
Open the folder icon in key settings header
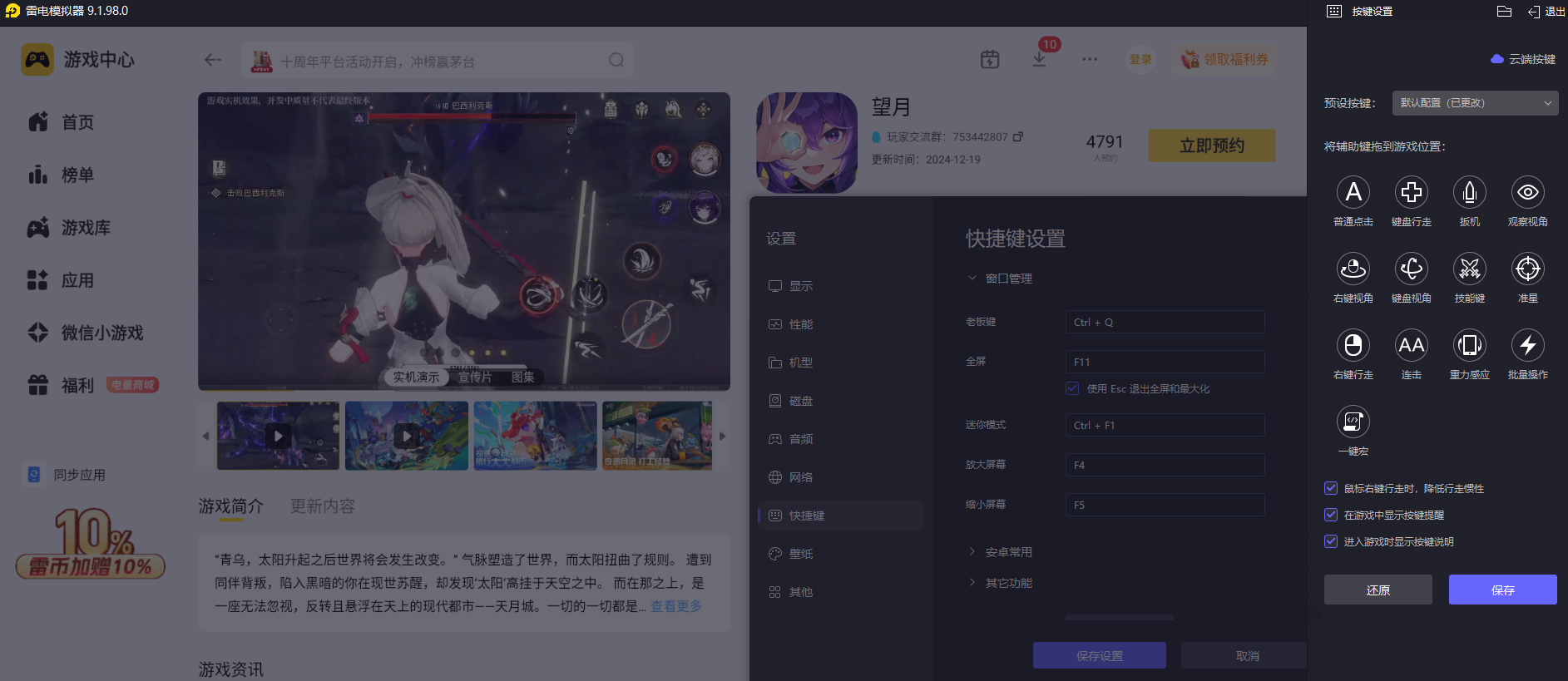(x=1504, y=12)
